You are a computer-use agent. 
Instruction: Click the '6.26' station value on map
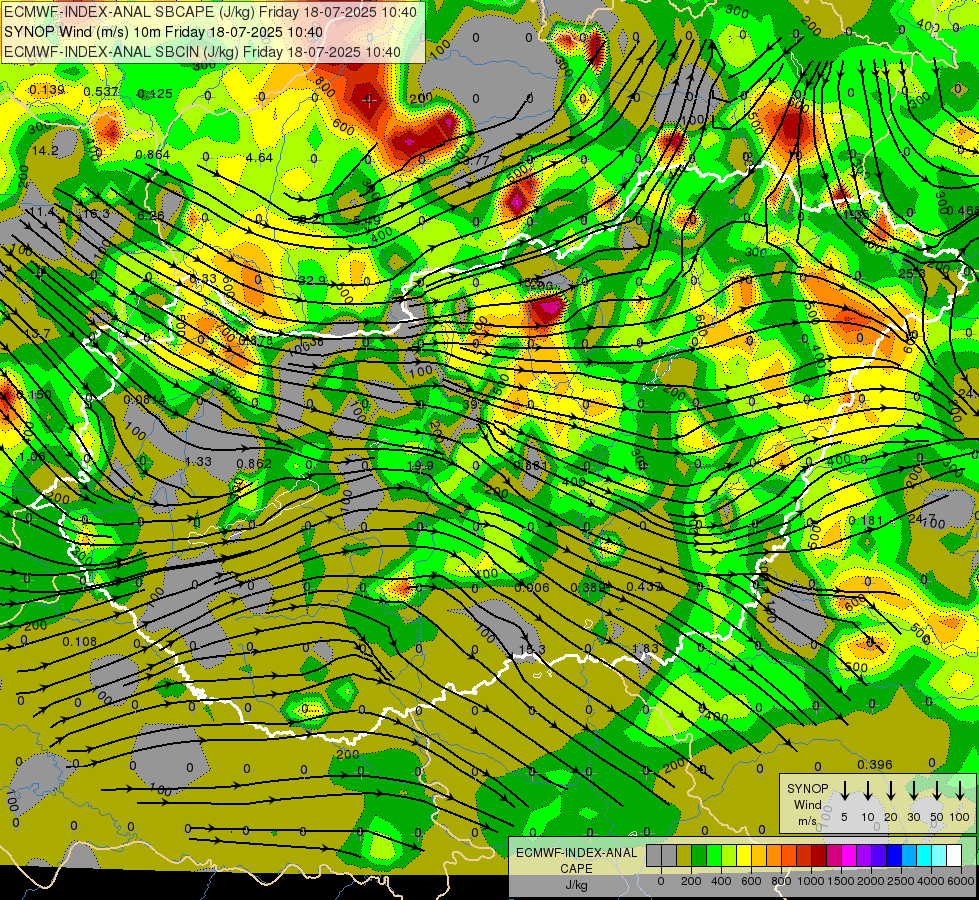point(150,215)
